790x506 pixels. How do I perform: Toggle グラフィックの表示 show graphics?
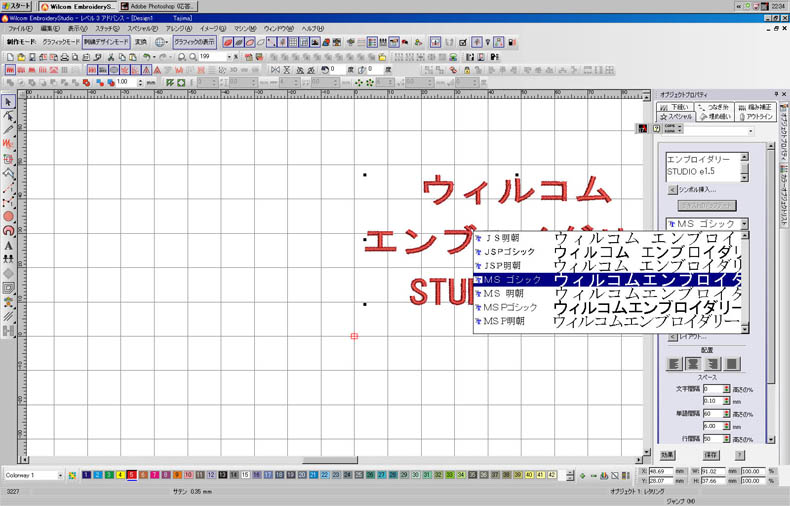pos(194,42)
